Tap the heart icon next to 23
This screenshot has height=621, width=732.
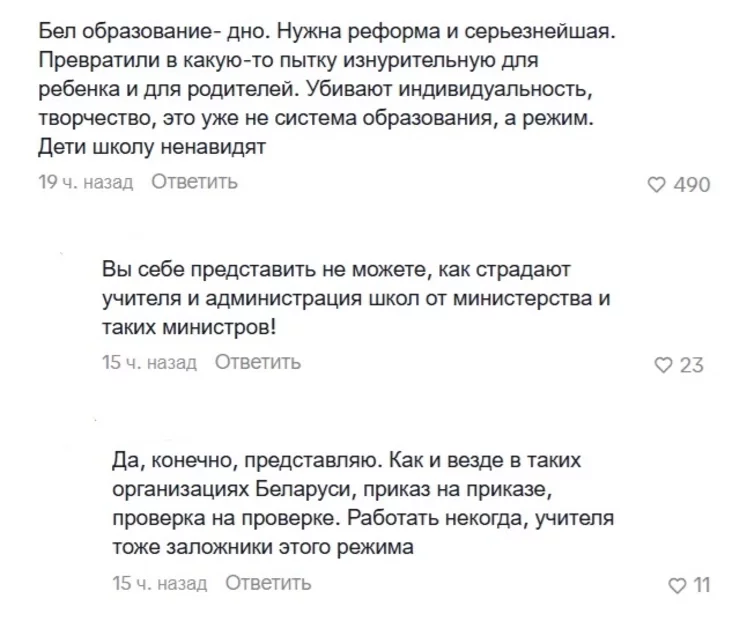point(663,365)
